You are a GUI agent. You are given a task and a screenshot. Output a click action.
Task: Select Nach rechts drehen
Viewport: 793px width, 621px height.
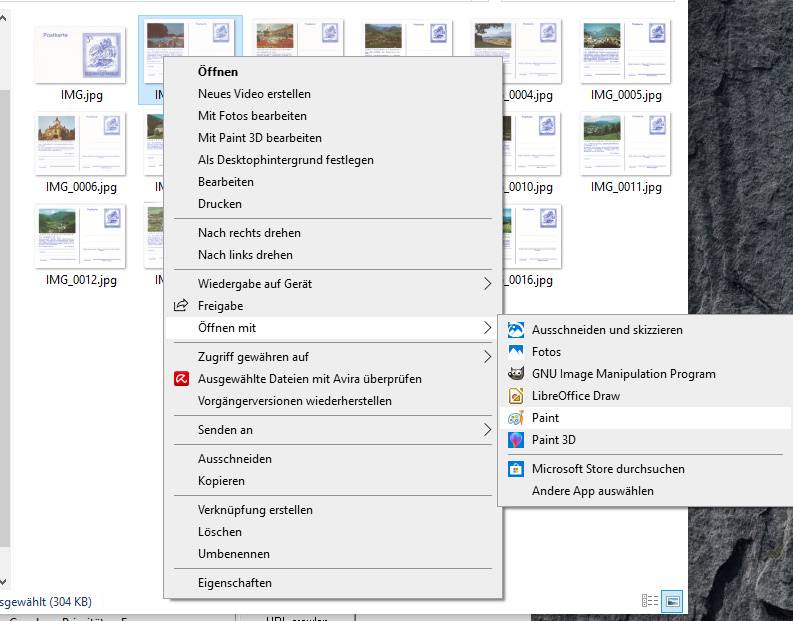(x=249, y=233)
